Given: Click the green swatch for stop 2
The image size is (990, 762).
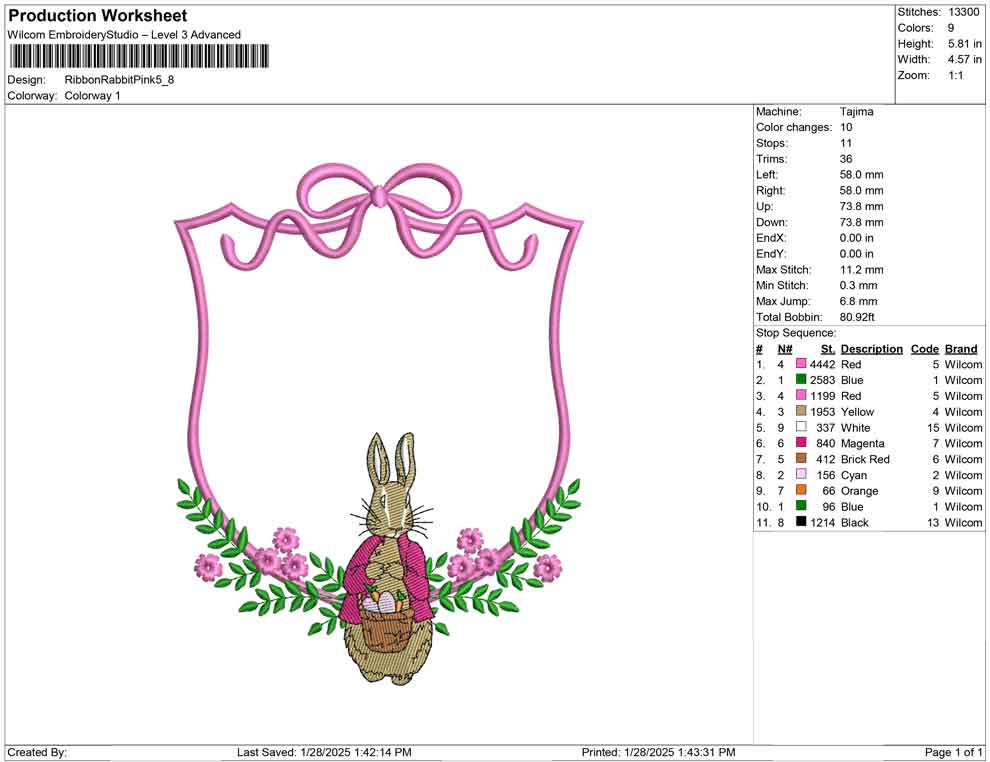Looking at the screenshot, I should (x=801, y=379).
